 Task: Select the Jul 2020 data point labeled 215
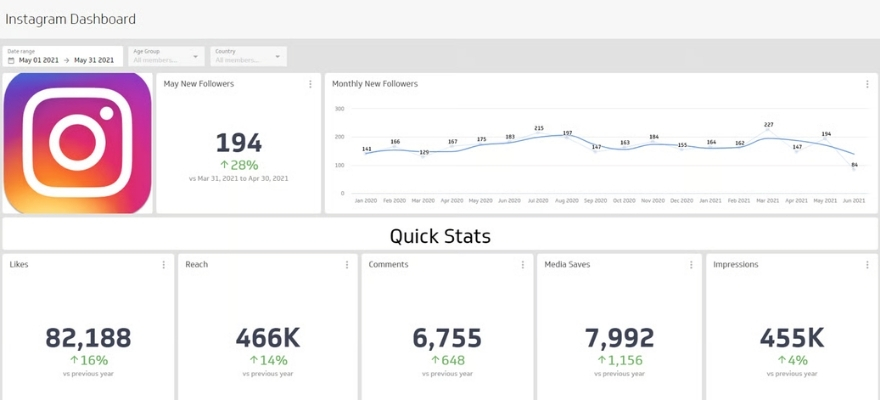(539, 134)
